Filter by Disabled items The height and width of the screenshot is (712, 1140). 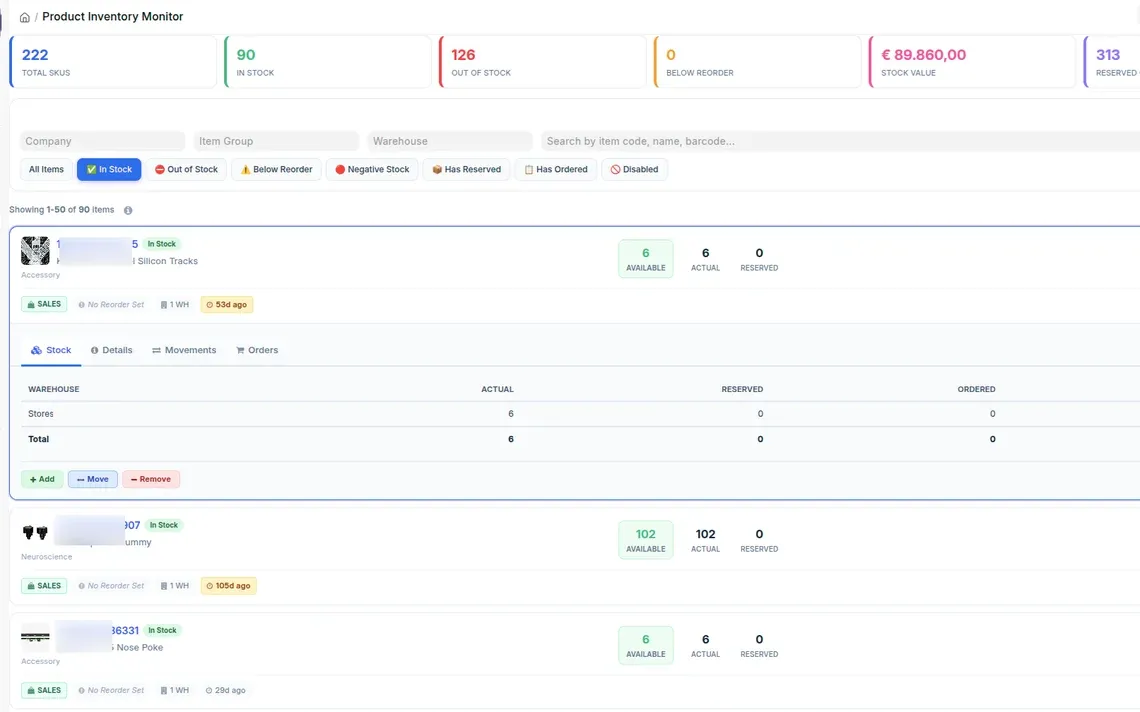pyautogui.click(x=635, y=169)
